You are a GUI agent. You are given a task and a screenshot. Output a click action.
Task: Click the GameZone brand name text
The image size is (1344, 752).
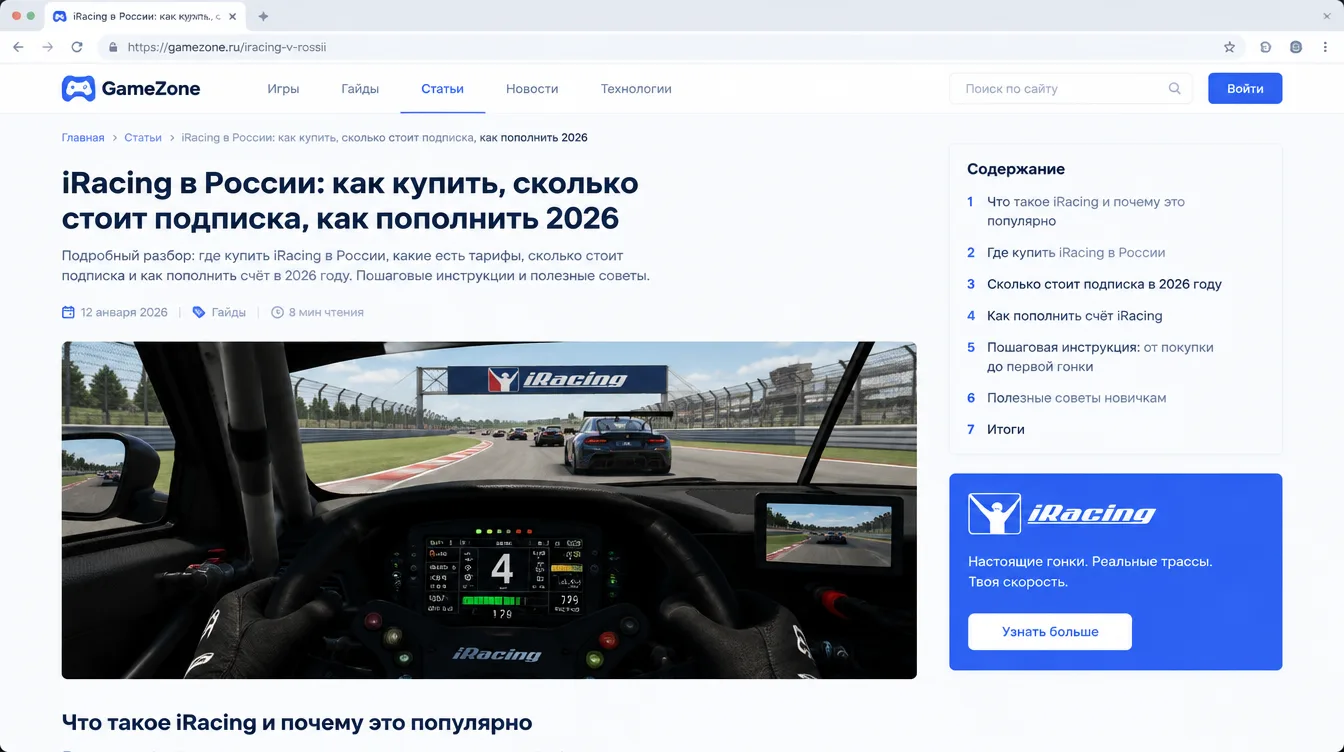(151, 89)
